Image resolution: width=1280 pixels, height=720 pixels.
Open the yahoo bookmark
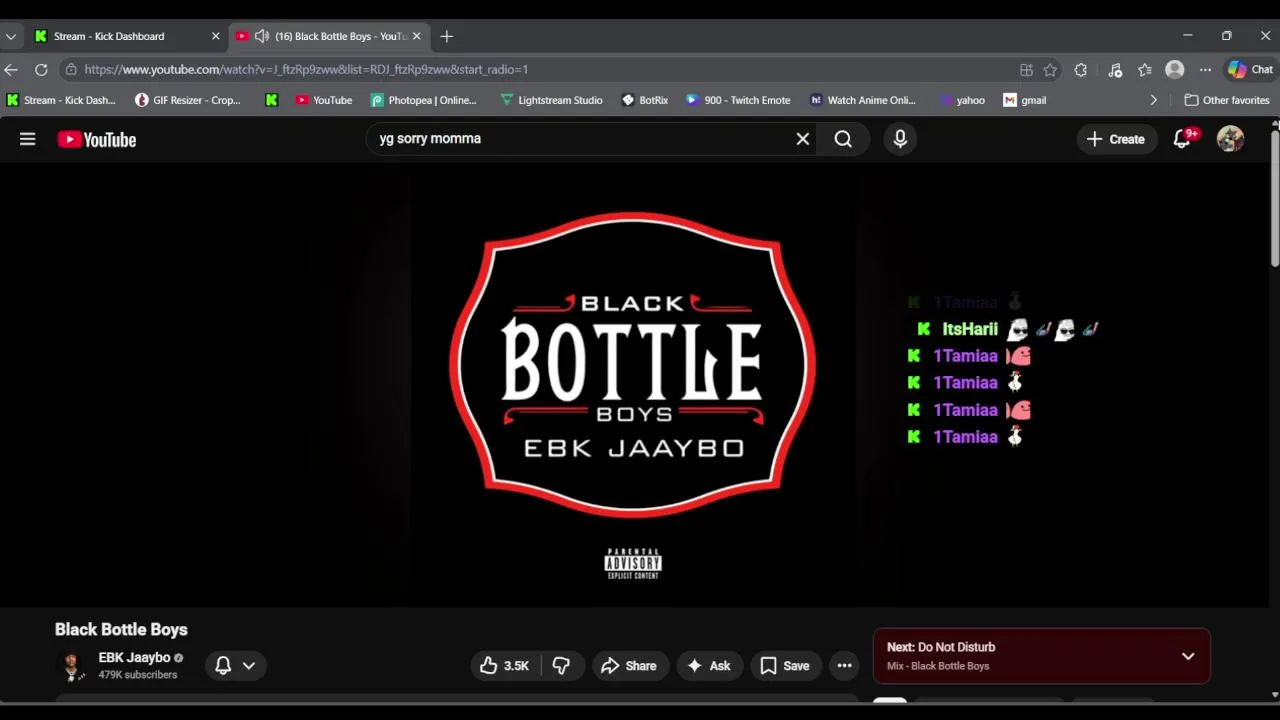point(962,100)
